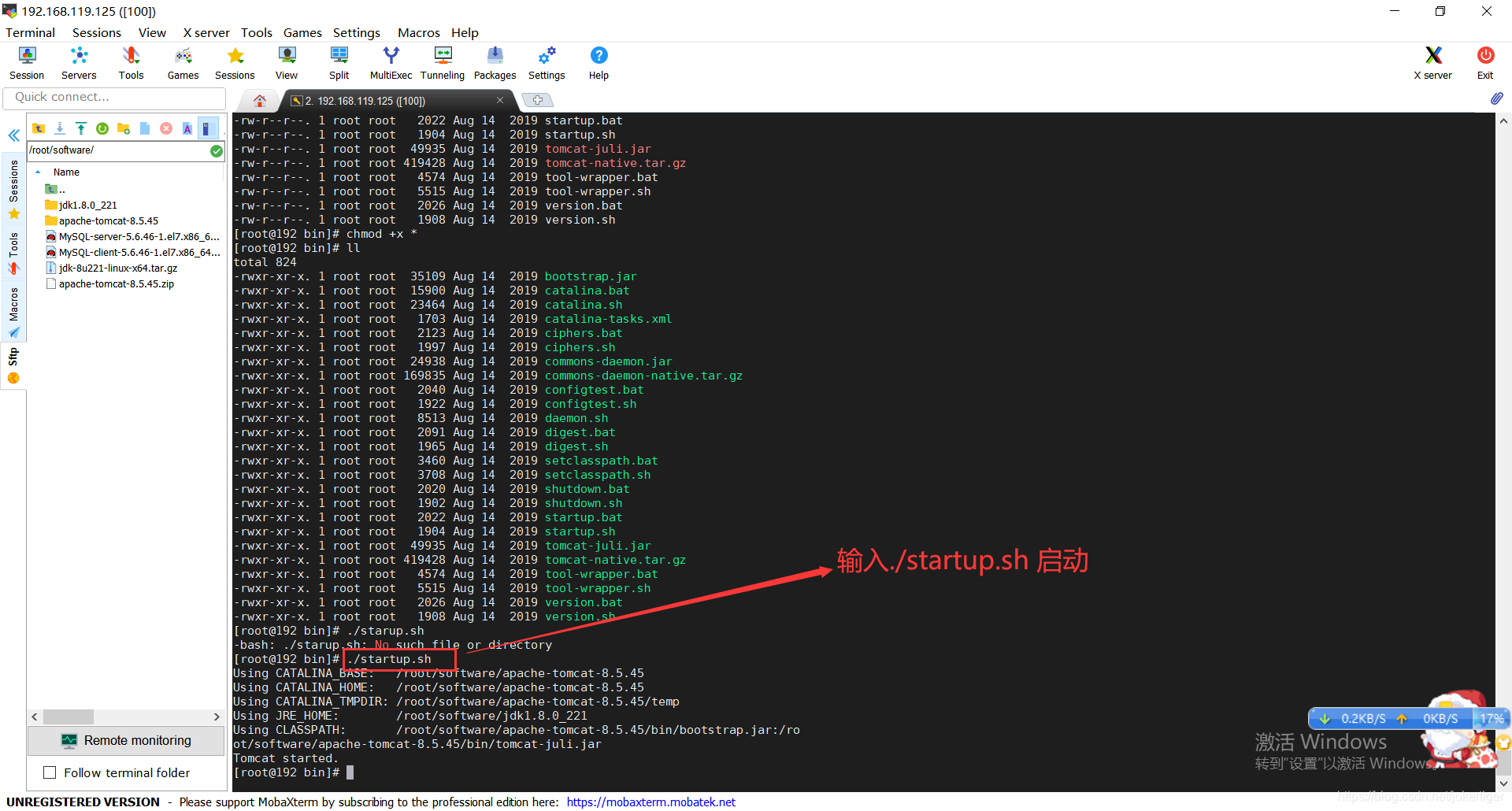Delete selected file with red X icon
This screenshot has height=811, width=1512.
[x=166, y=128]
